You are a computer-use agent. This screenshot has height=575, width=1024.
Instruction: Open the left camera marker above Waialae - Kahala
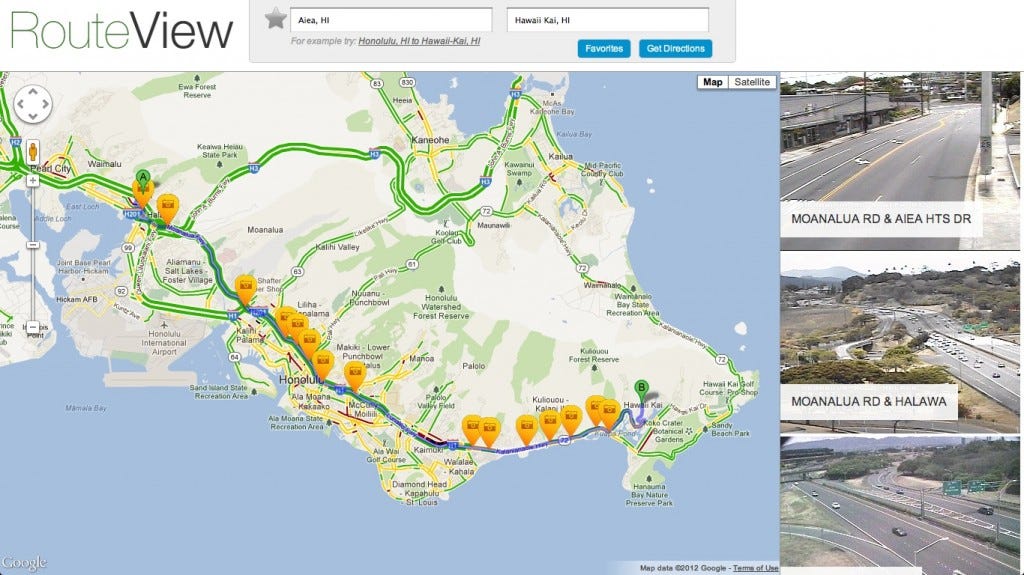click(472, 429)
